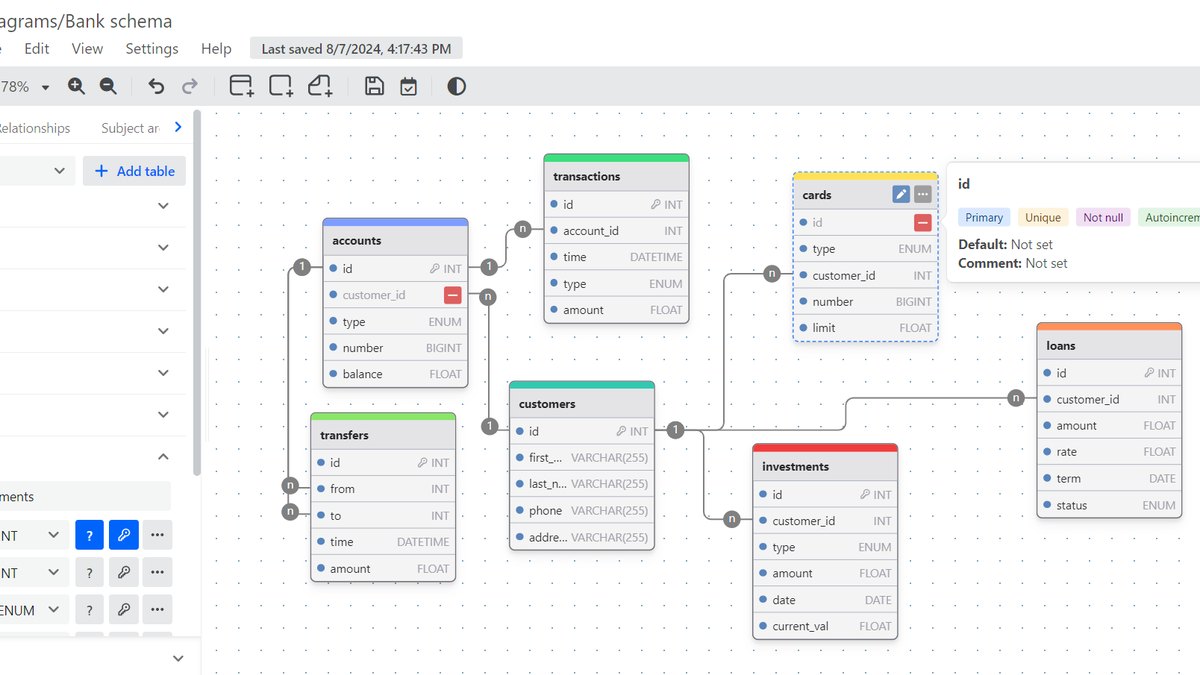Open the INT type dropdown of first field
Viewport: 1200px width, 675px height.
pyautogui.click(x=35, y=535)
